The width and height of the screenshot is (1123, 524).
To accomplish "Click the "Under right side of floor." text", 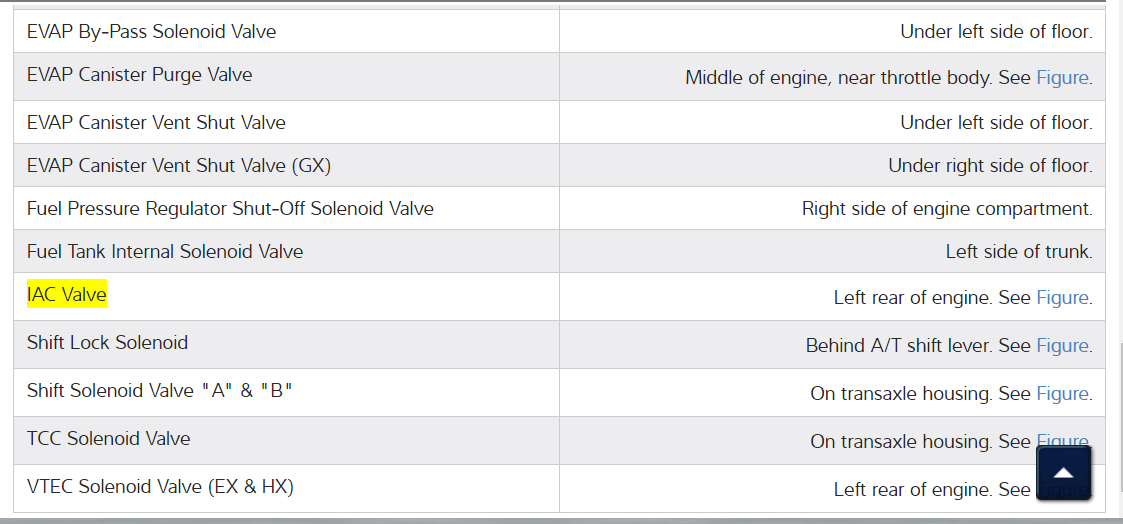I will [989, 166].
